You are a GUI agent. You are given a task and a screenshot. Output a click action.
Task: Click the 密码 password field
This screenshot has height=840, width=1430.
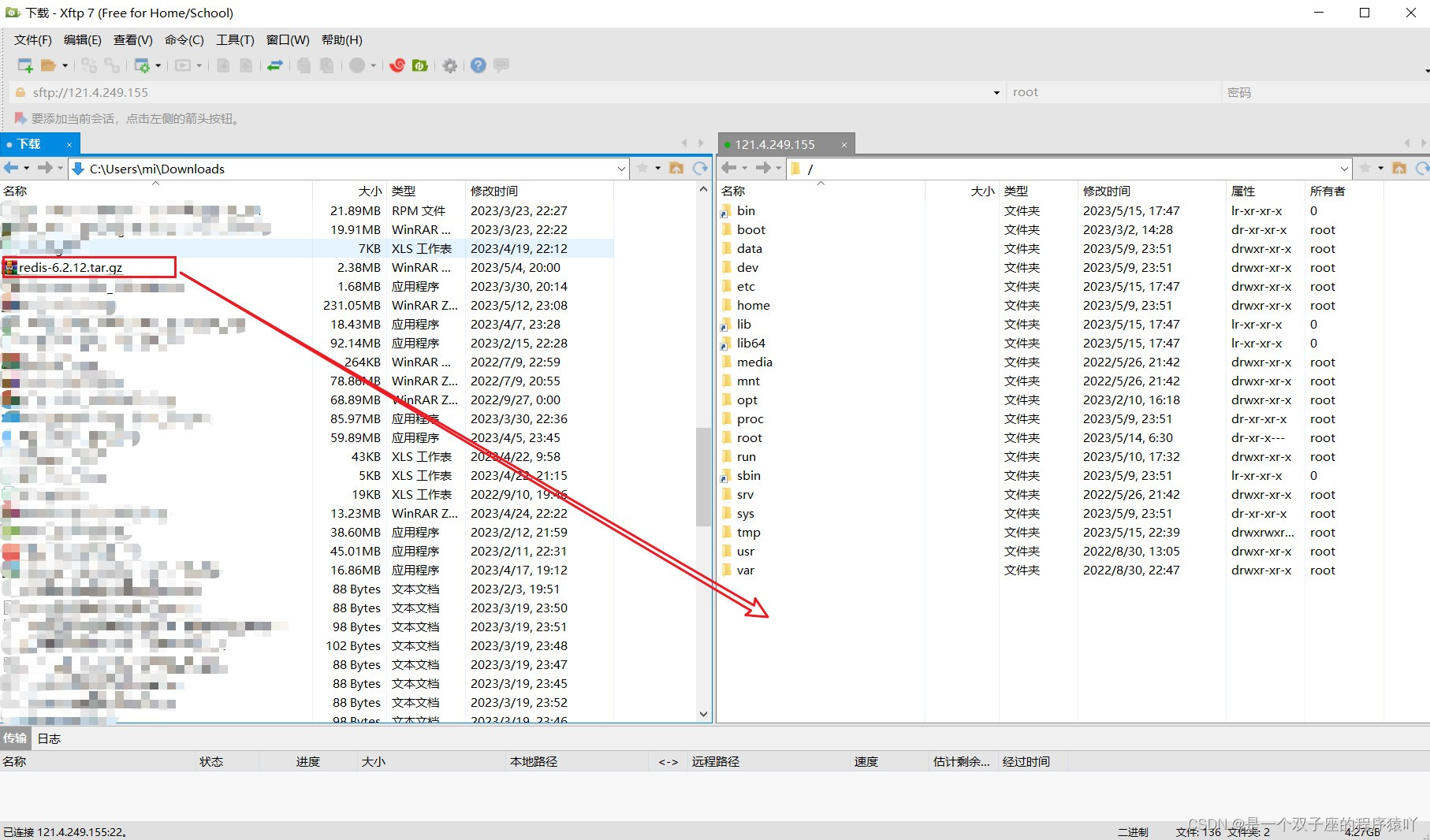pos(1324,92)
